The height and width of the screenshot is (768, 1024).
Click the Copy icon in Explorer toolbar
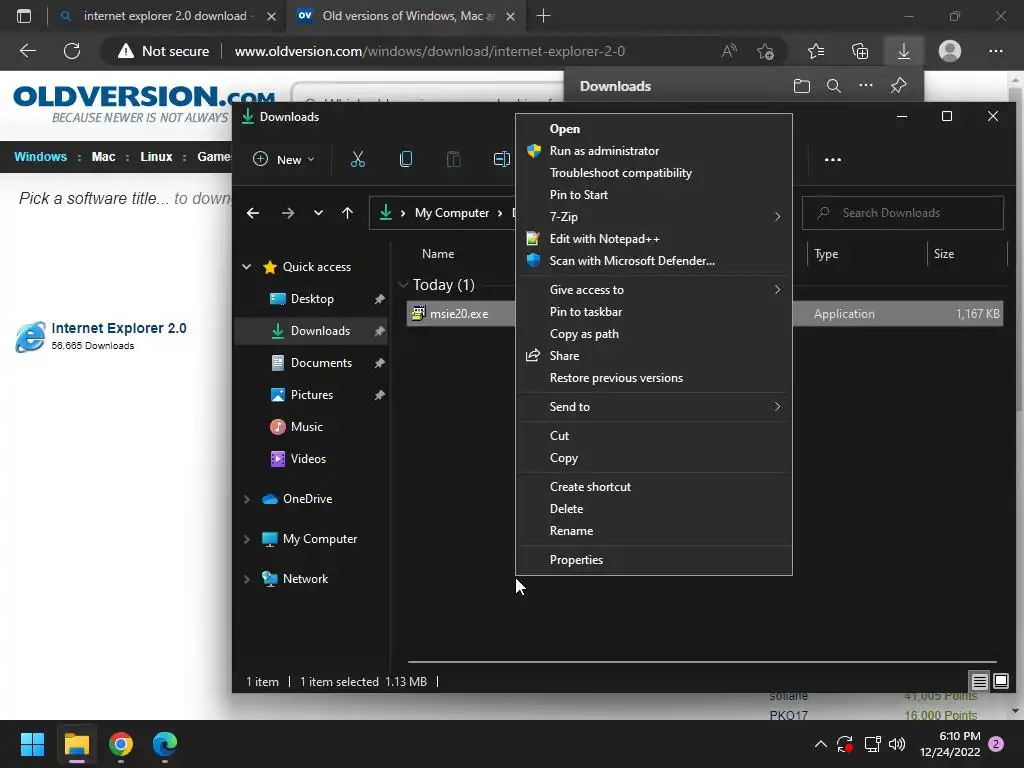pyautogui.click(x=406, y=159)
